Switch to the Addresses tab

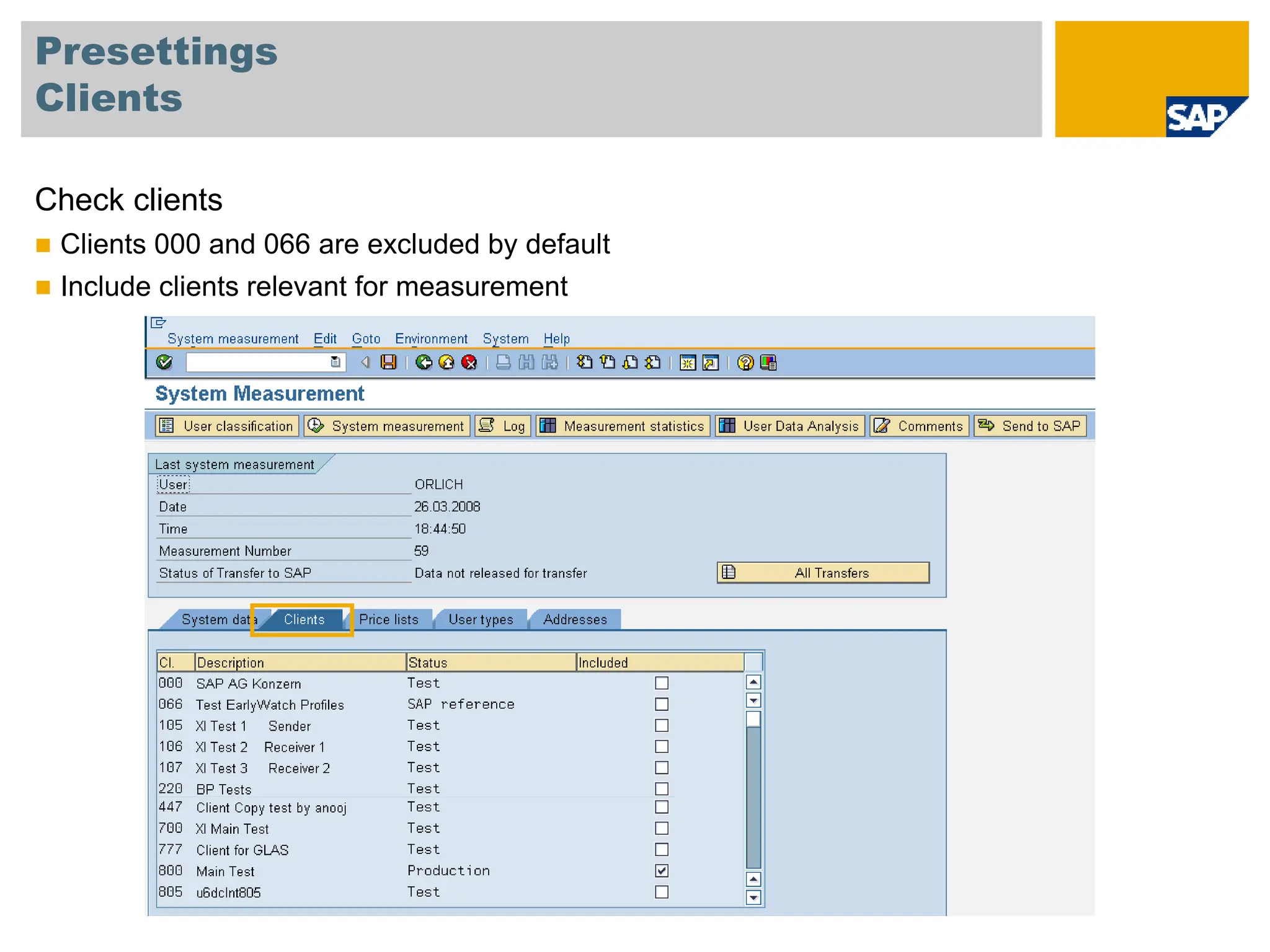[575, 619]
